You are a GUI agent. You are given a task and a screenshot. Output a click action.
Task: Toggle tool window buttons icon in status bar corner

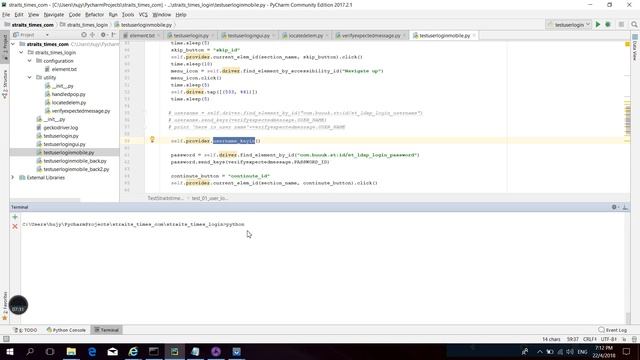pyautogui.click(x=6, y=339)
